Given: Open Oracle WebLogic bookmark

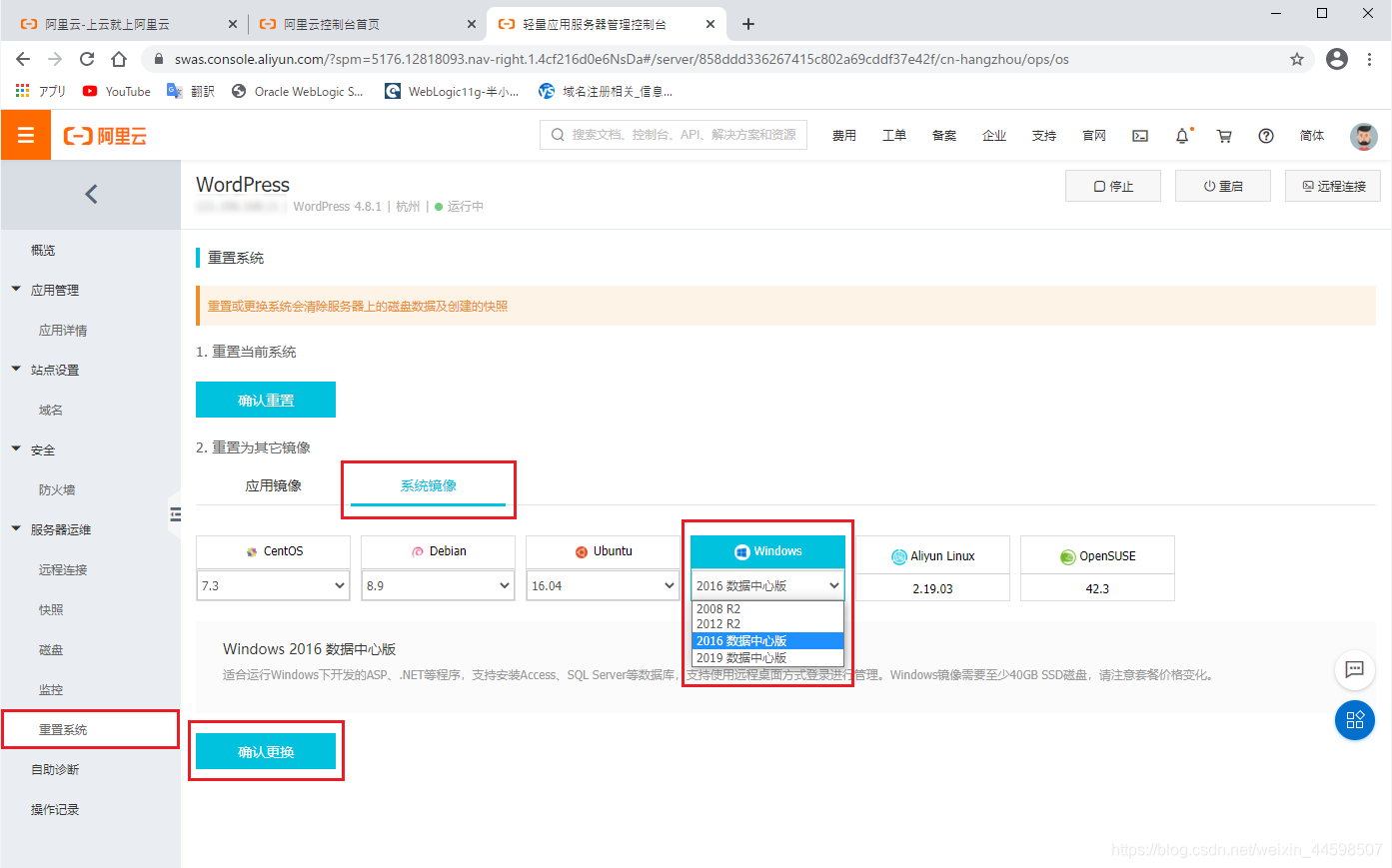Looking at the screenshot, I should (x=298, y=91).
